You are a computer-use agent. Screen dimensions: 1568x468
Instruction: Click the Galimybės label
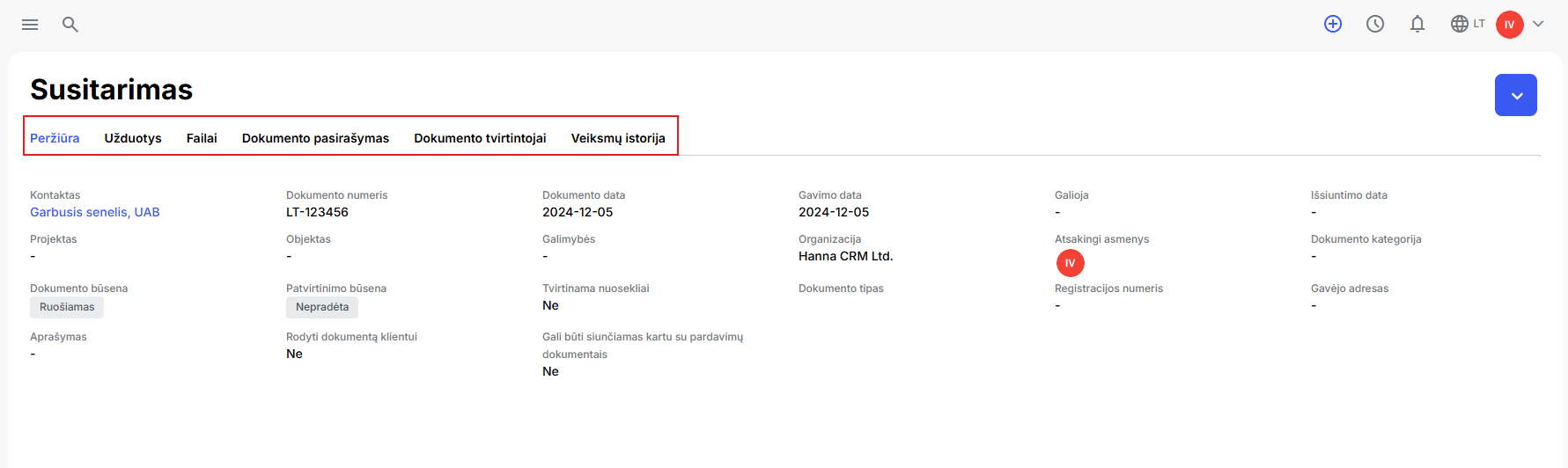coord(569,239)
